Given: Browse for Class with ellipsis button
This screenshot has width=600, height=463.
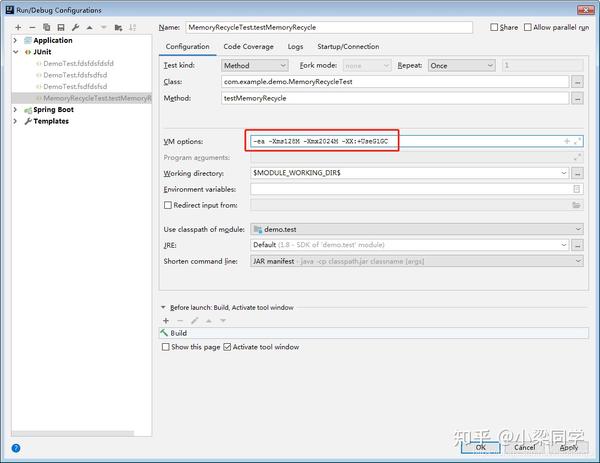Looking at the screenshot, I should (577, 82).
